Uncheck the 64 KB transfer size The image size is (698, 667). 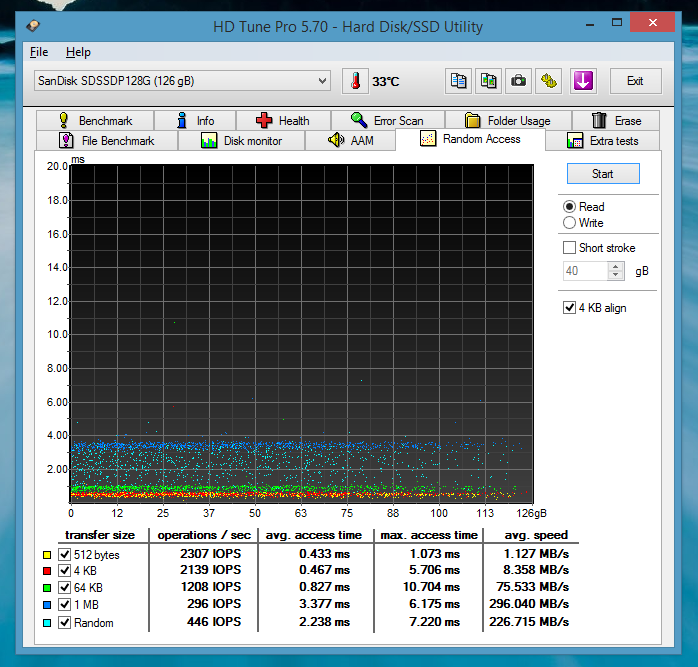tap(65, 587)
